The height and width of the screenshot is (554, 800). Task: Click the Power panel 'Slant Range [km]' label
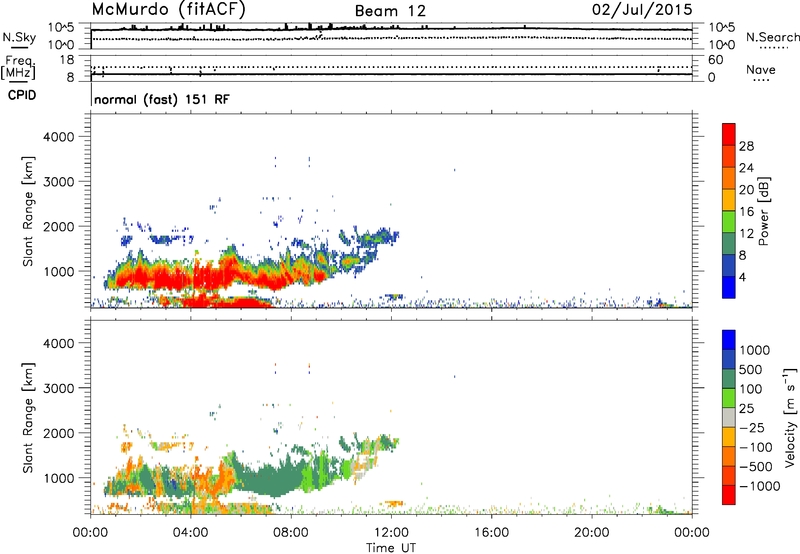click(x=28, y=211)
